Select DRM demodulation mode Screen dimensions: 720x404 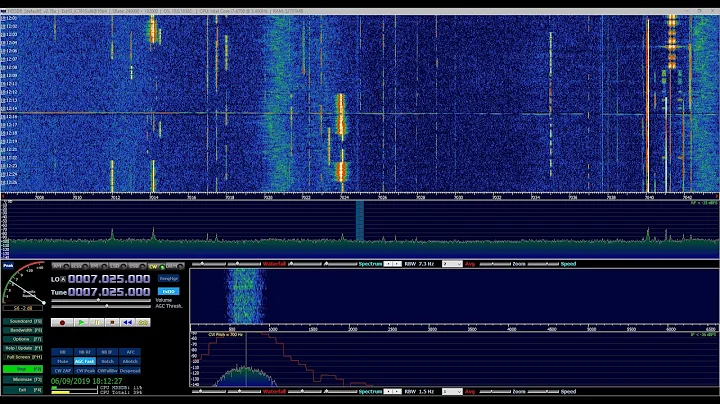(174, 266)
